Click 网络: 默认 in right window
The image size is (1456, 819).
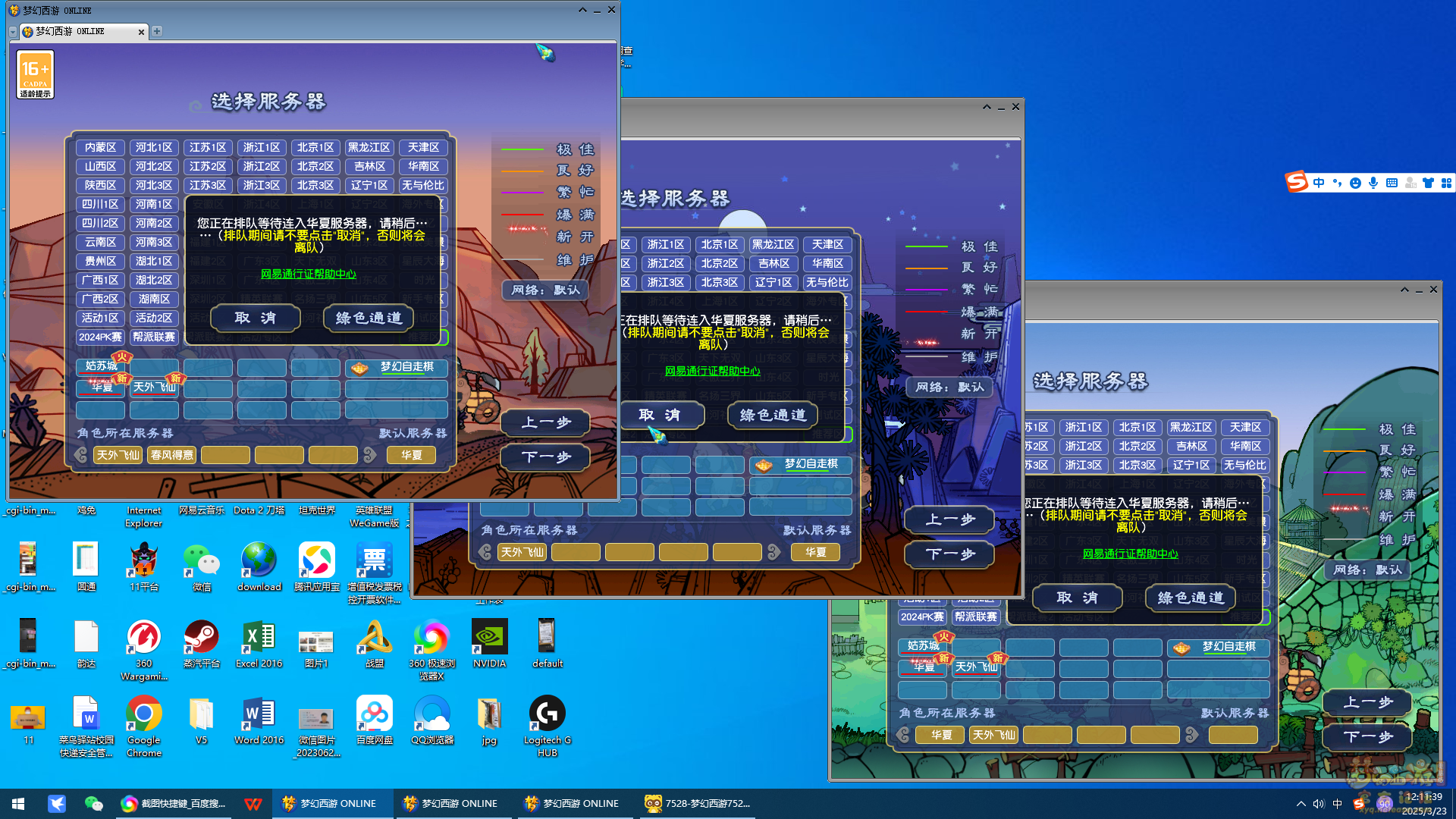[x=1367, y=570]
